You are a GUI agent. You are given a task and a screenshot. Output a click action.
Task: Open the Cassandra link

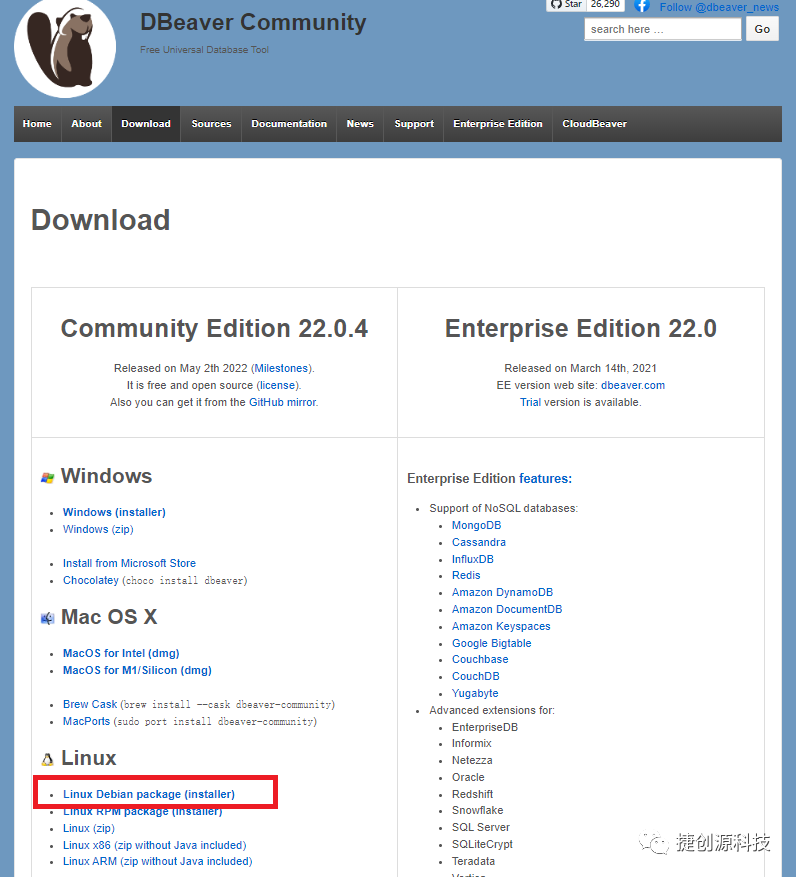pos(479,542)
